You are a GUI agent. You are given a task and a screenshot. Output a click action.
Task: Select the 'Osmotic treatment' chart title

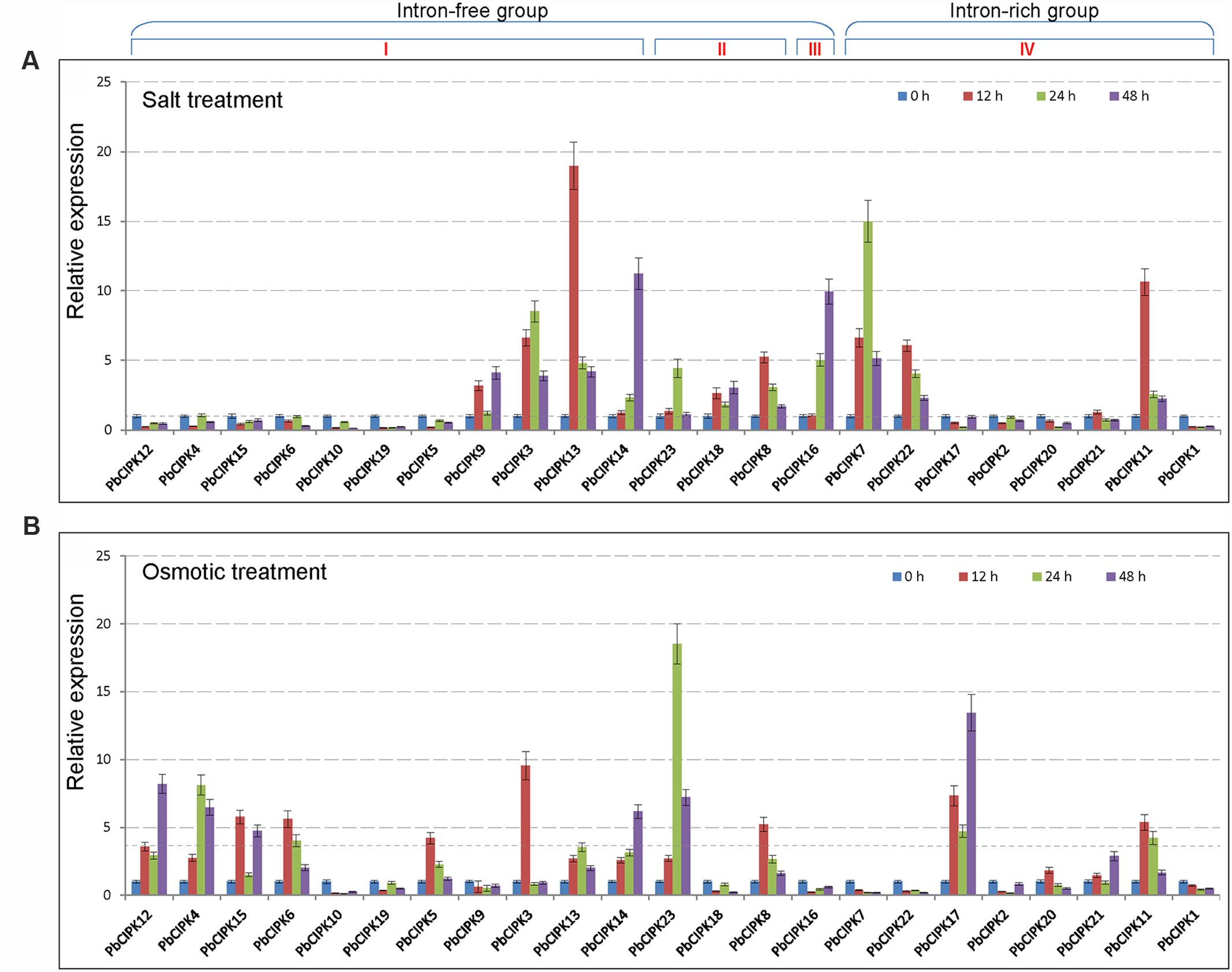click(234, 572)
